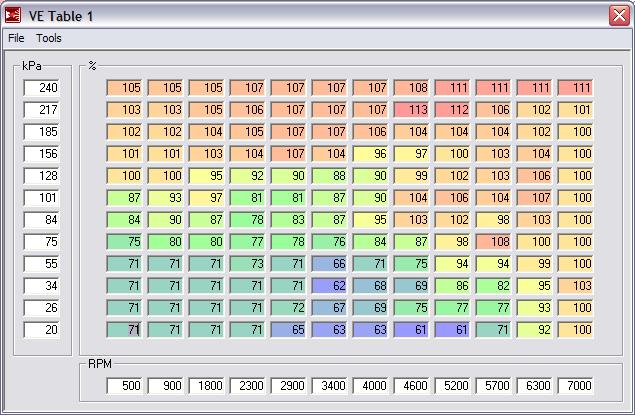Click the 4600 RPM axis field
Image resolution: width=635 pixels, height=416 pixels.
pyautogui.click(x=411, y=386)
